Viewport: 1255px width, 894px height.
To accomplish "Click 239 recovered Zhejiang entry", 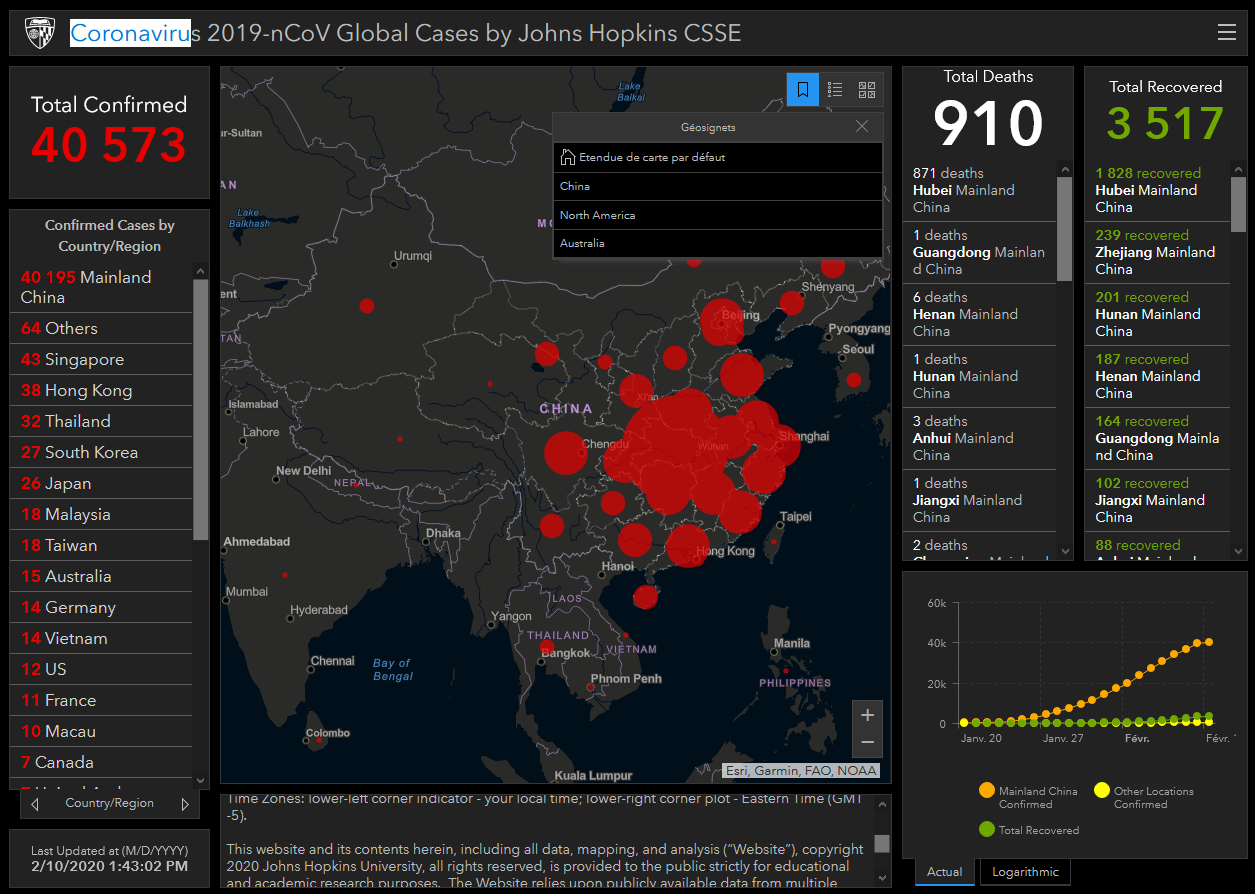I will pos(1158,252).
